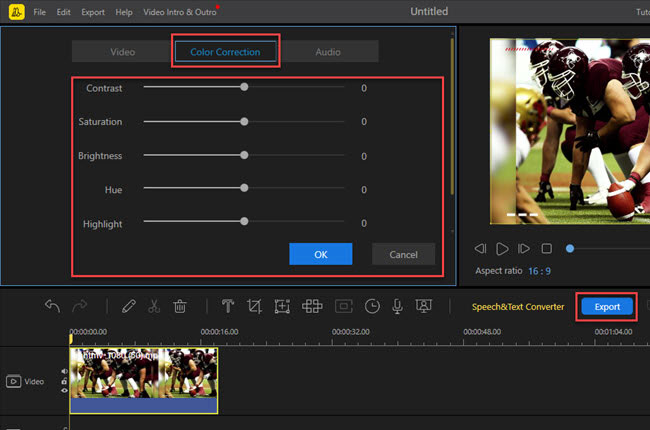
Task: Step to previous frame in preview
Action: pyautogui.click(x=480, y=248)
